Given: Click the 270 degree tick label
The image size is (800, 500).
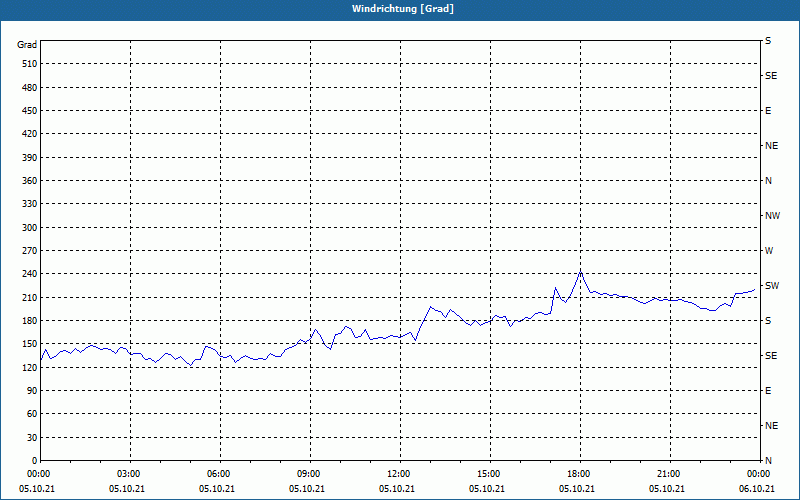Looking at the screenshot, I should (30, 251).
